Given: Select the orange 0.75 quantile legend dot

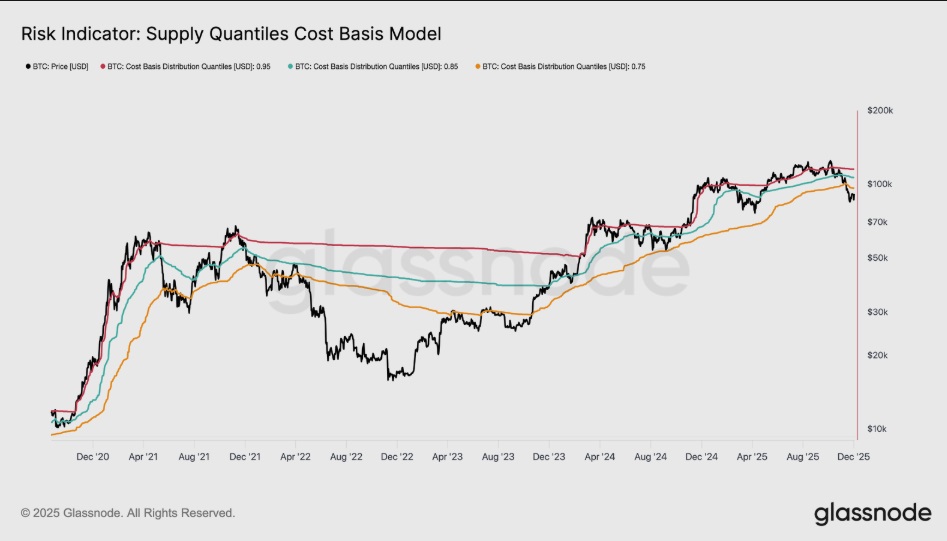Looking at the screenshot, I should tap(479, 66).
